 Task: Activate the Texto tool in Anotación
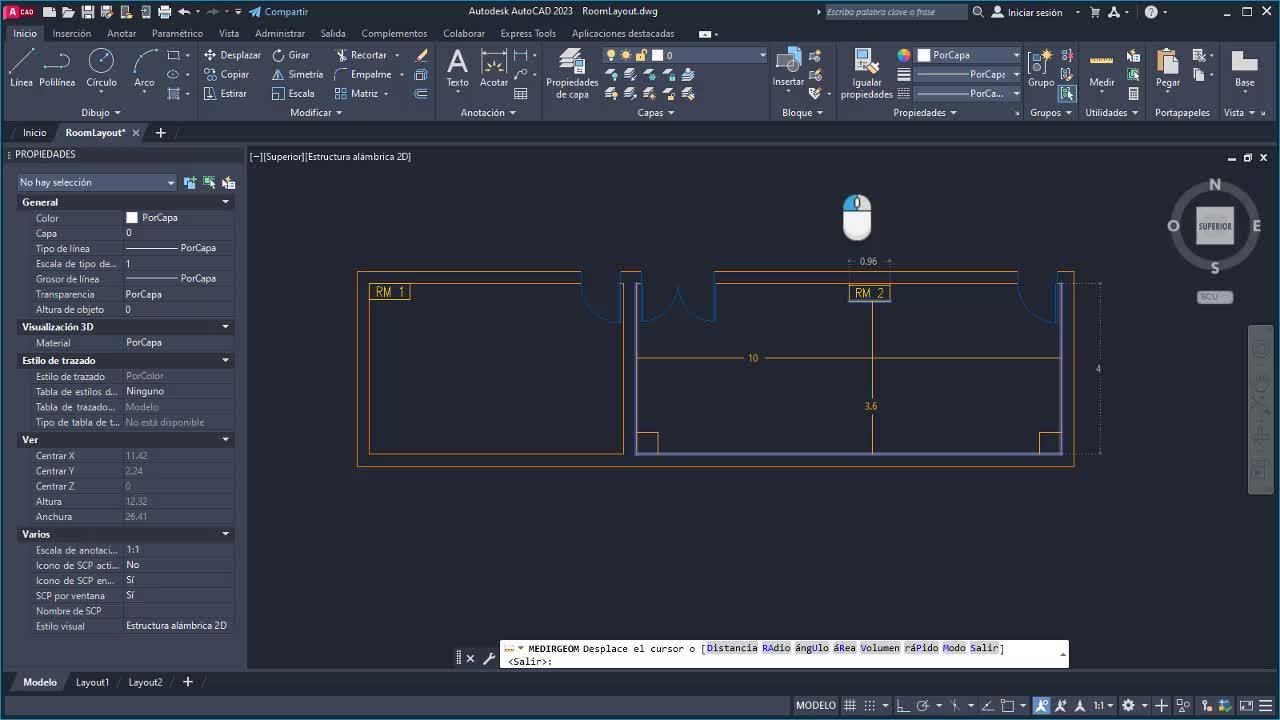click(457, 68)
